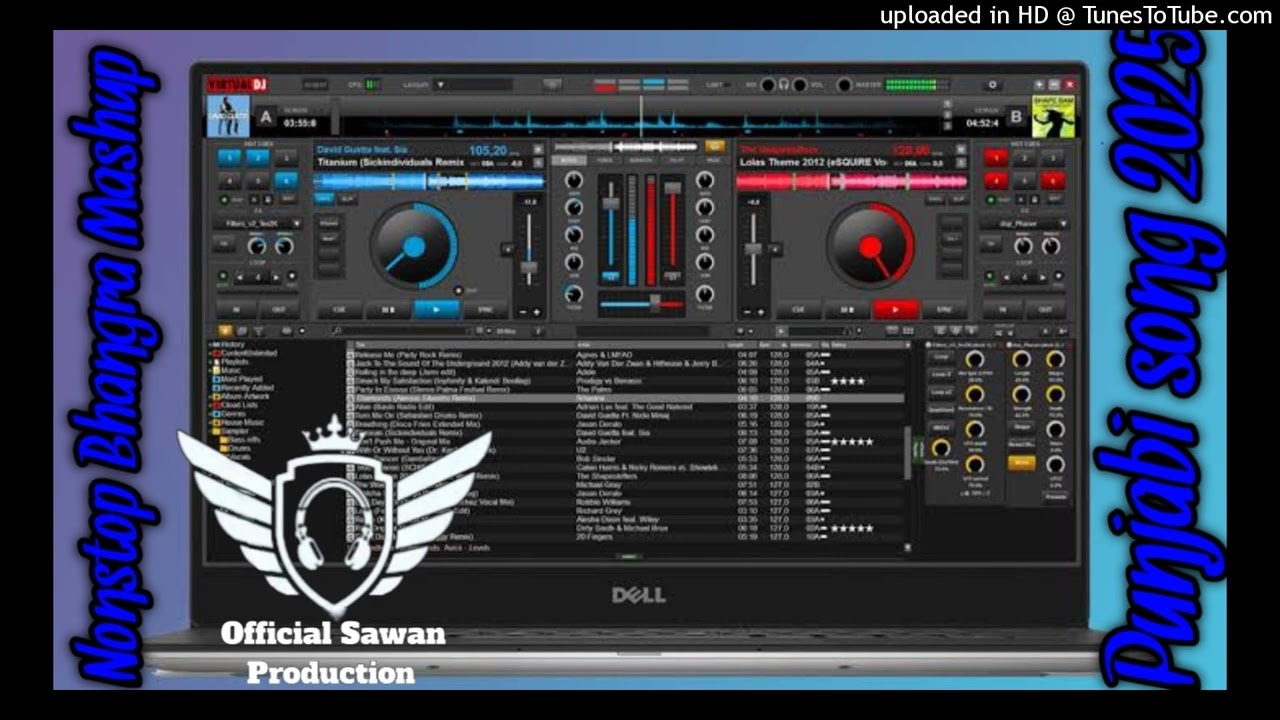
Task: Open the Layout dropdown in top bar
Action: (473, 86)
